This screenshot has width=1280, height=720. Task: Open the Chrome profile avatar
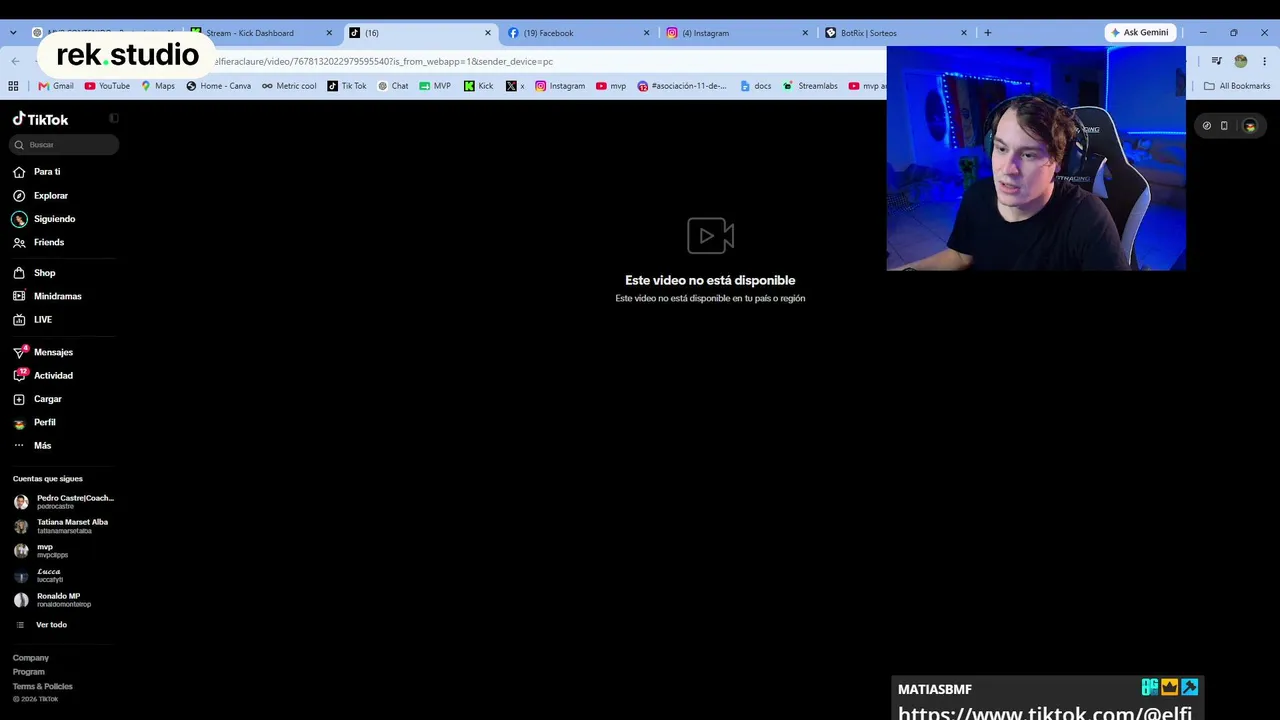click(x=1241, y=62)
